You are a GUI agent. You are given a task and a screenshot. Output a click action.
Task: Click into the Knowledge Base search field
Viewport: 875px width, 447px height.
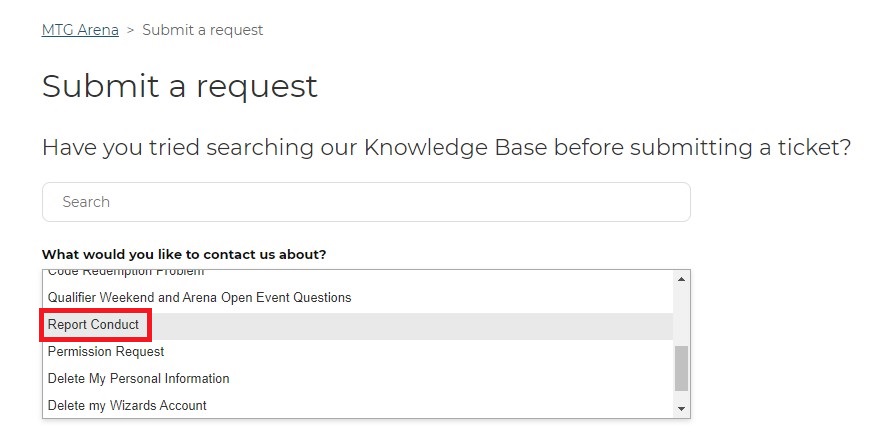366,202
